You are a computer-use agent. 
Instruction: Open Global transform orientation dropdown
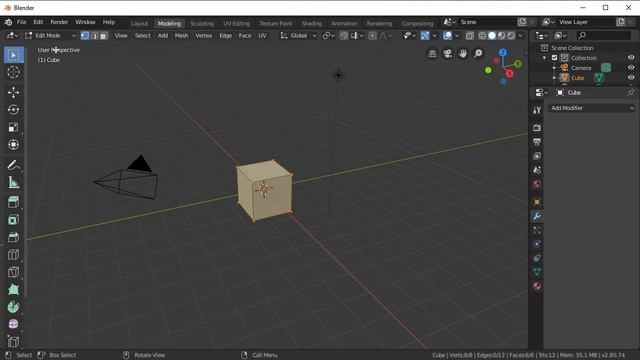click(x=298, y=36)
